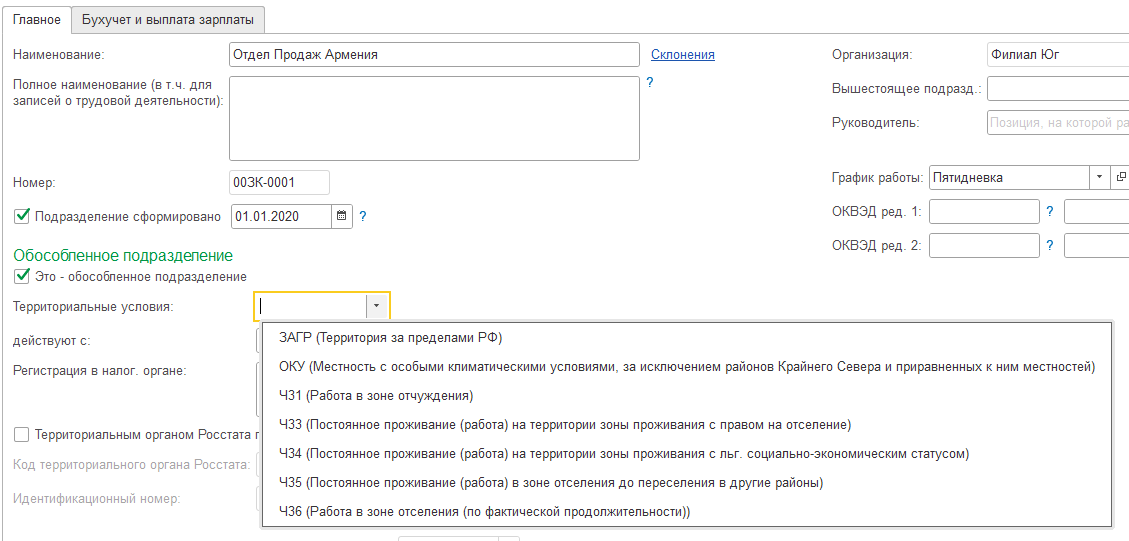This screenshot has height=541, width=1129.
Task: Click help icon for ОКВЭД ред. 1
Action: coord(1050,211)
